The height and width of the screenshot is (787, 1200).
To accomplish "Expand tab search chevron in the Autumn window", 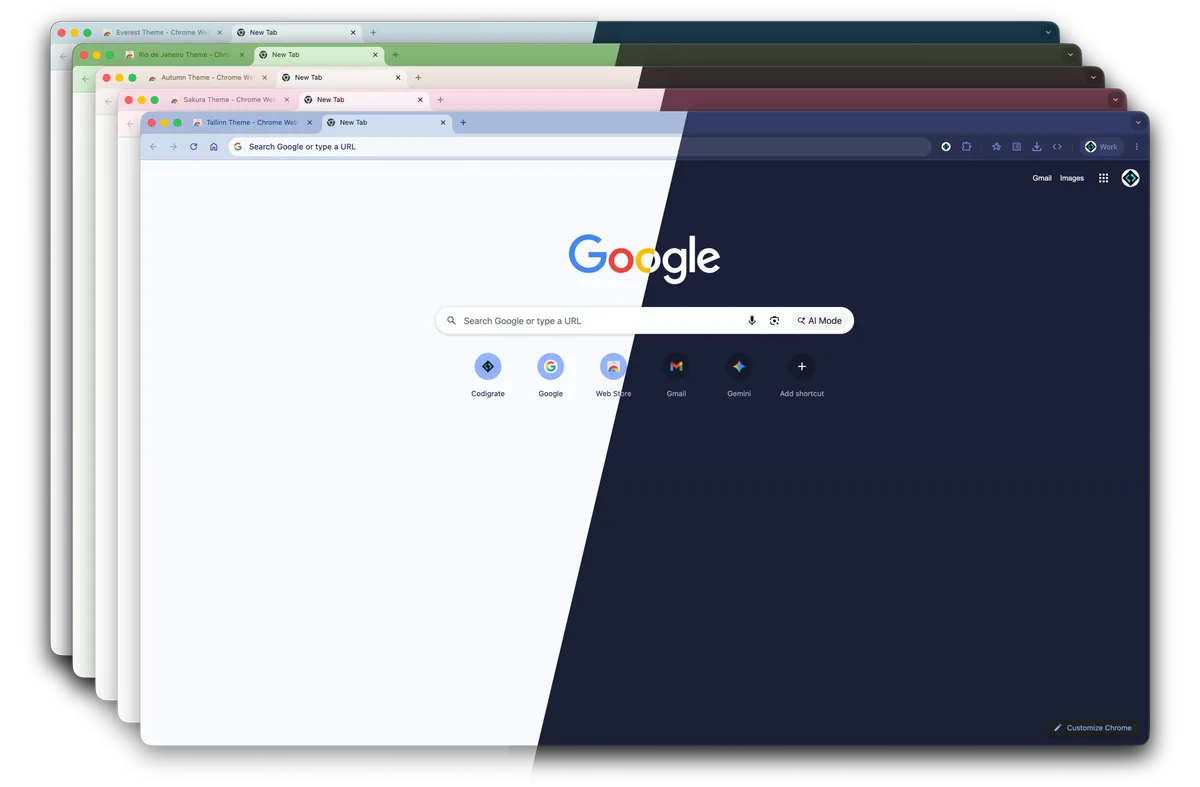I will [x=1093, y=78].
